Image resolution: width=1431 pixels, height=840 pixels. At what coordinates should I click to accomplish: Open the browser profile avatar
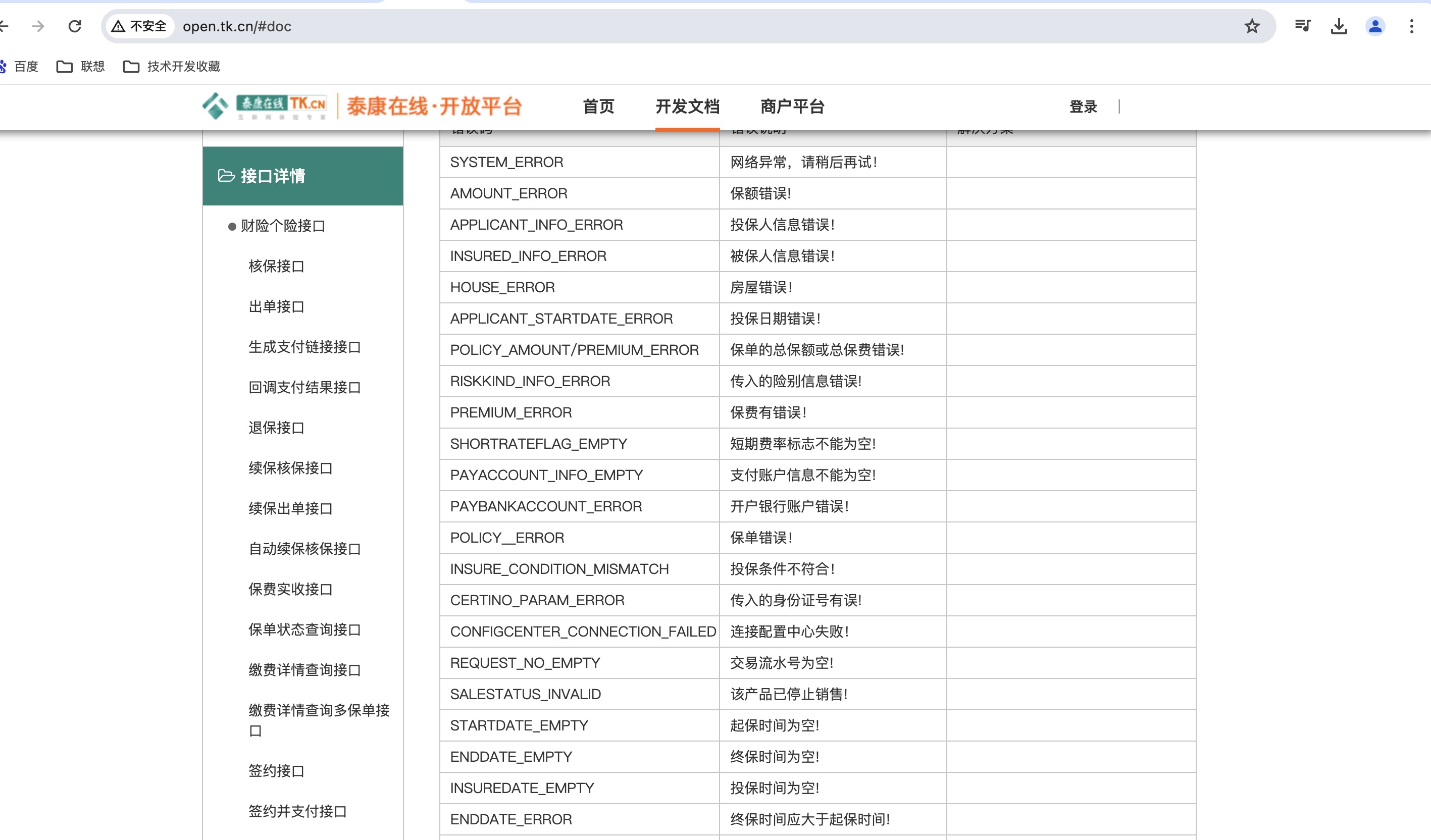coord(1375,26)
